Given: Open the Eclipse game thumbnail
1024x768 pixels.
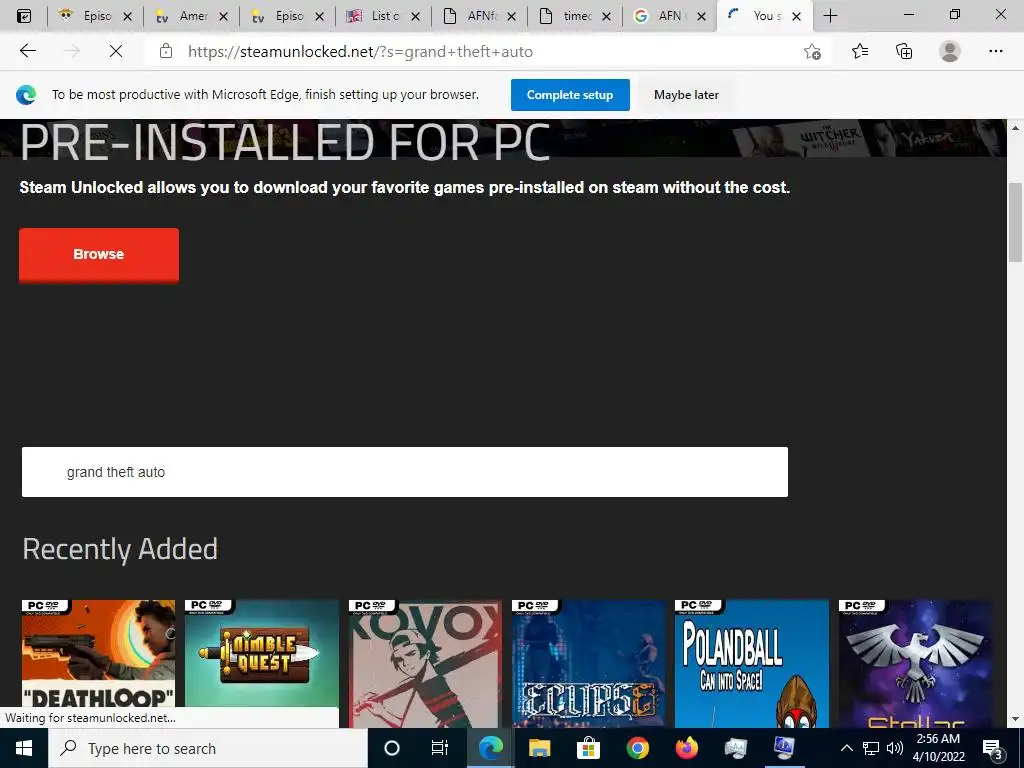Looking at the screenshot, I should pyautogui.click(x=588, y=662).
